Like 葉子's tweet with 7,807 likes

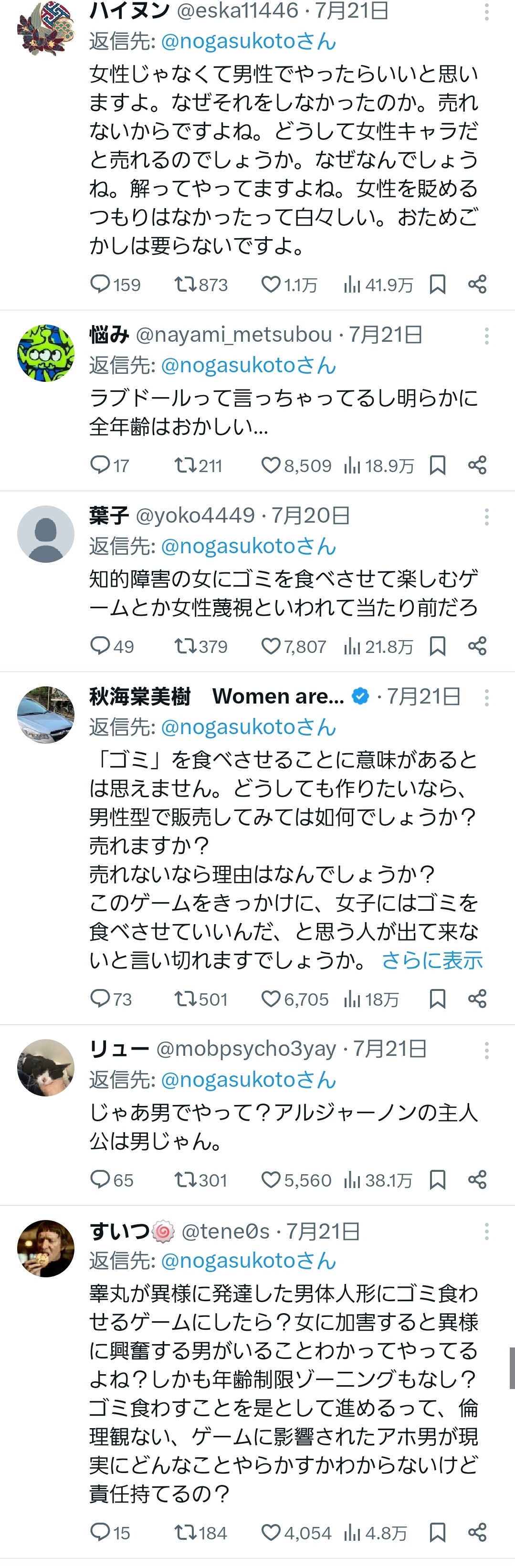click(271, 646)
